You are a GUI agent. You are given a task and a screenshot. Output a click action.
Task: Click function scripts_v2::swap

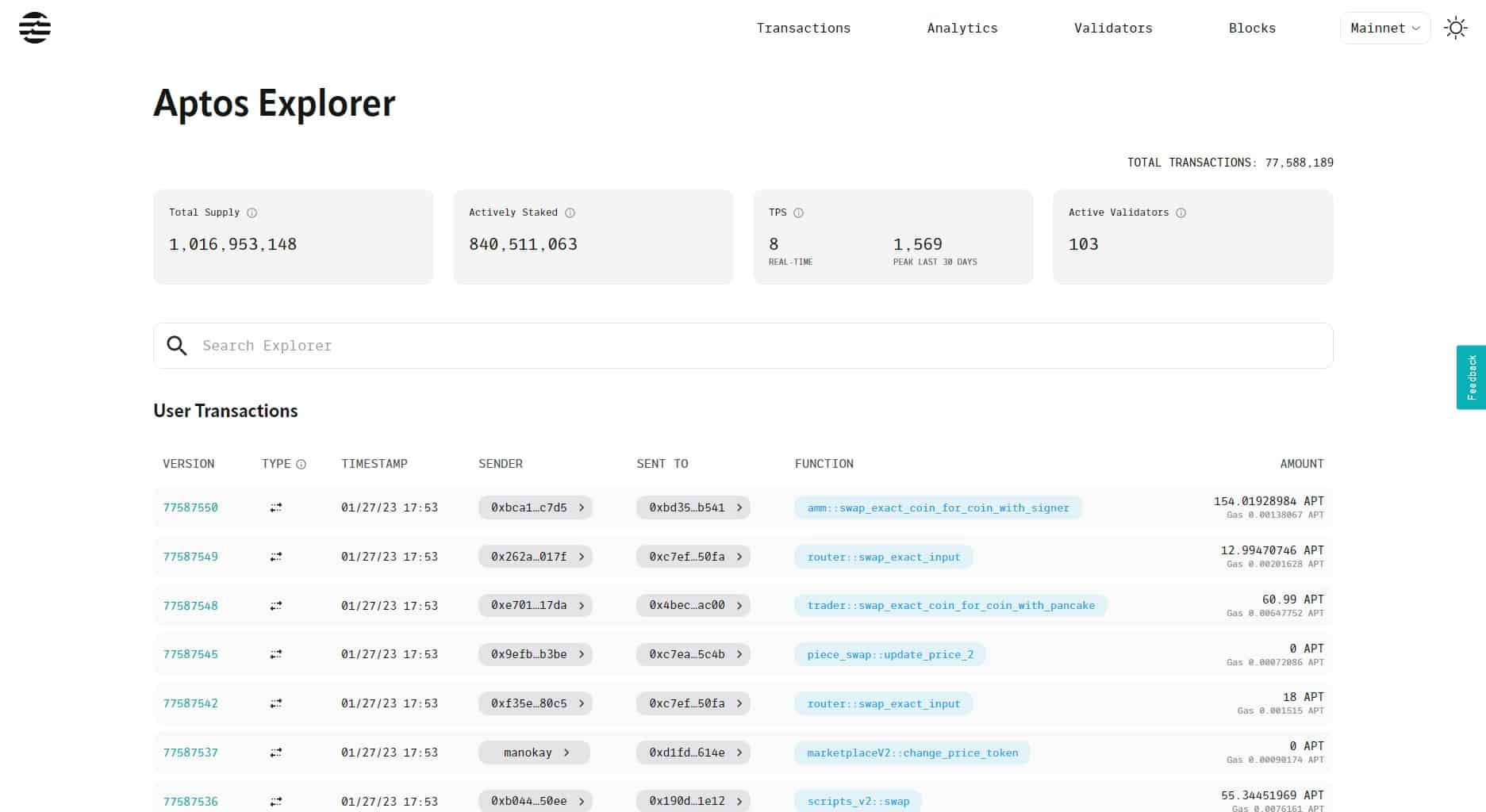858,801
